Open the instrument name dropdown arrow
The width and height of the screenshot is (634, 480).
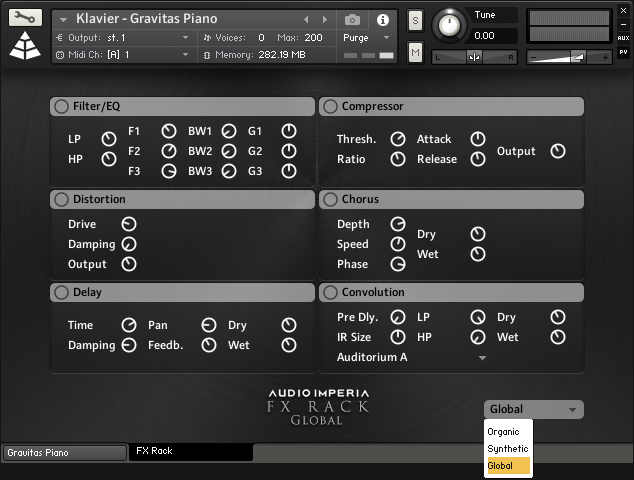[63, 19]
